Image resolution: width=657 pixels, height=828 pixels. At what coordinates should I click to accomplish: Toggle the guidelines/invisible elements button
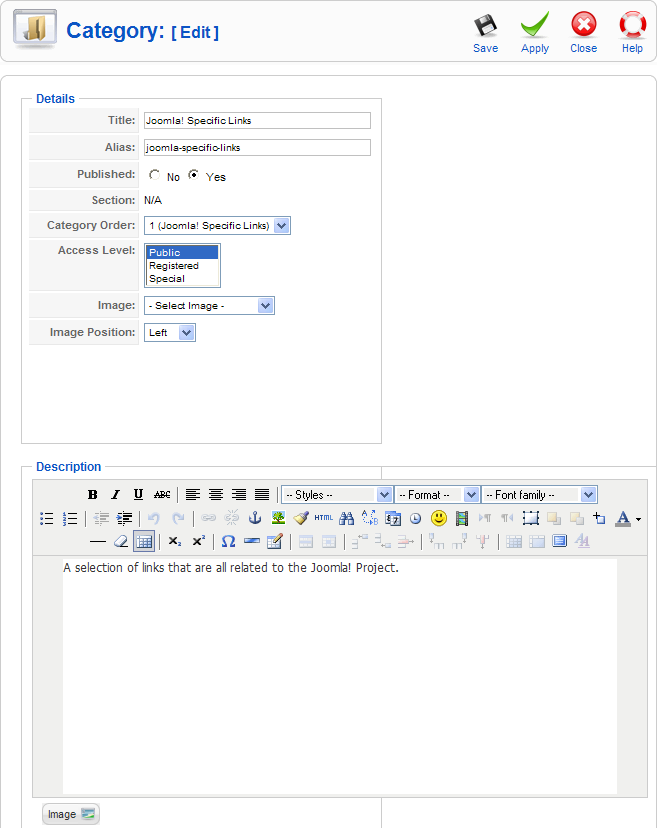click(143, 541)
